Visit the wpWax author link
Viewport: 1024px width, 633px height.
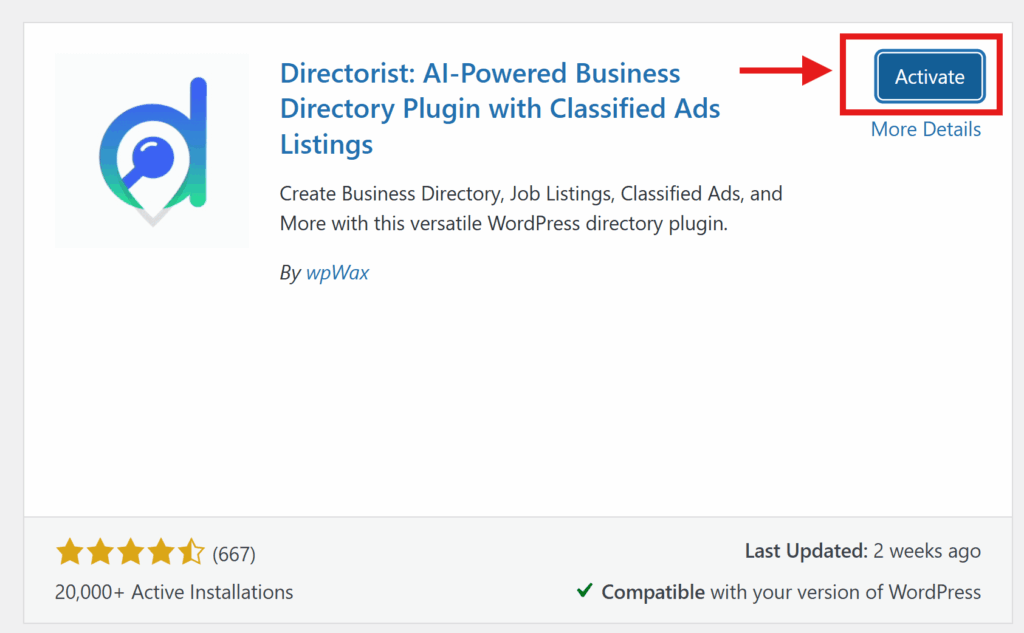[337, 272]
